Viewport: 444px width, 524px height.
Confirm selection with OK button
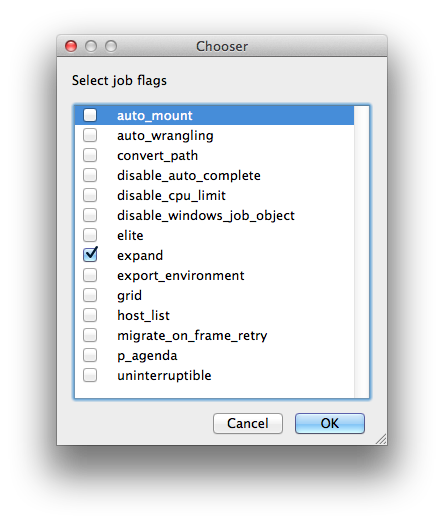(330, 423)
